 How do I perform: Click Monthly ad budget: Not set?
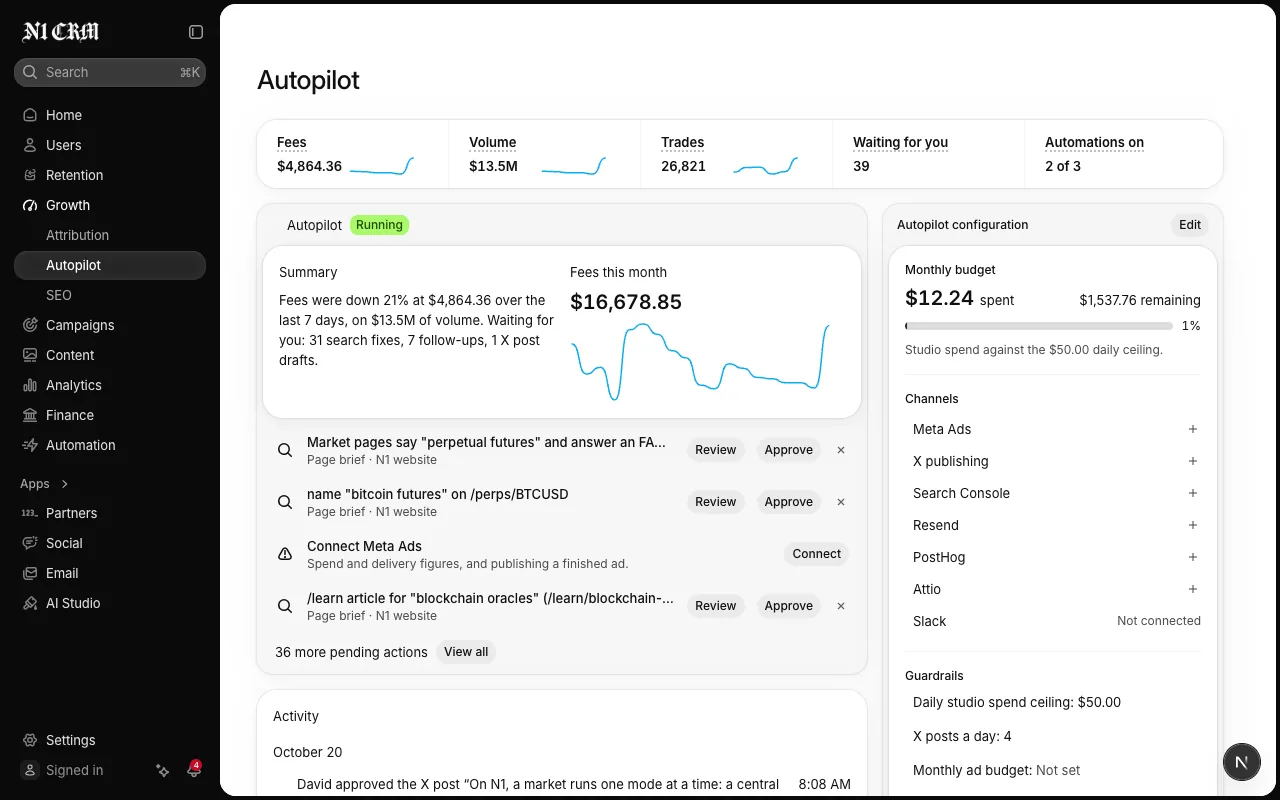point(997,770)
